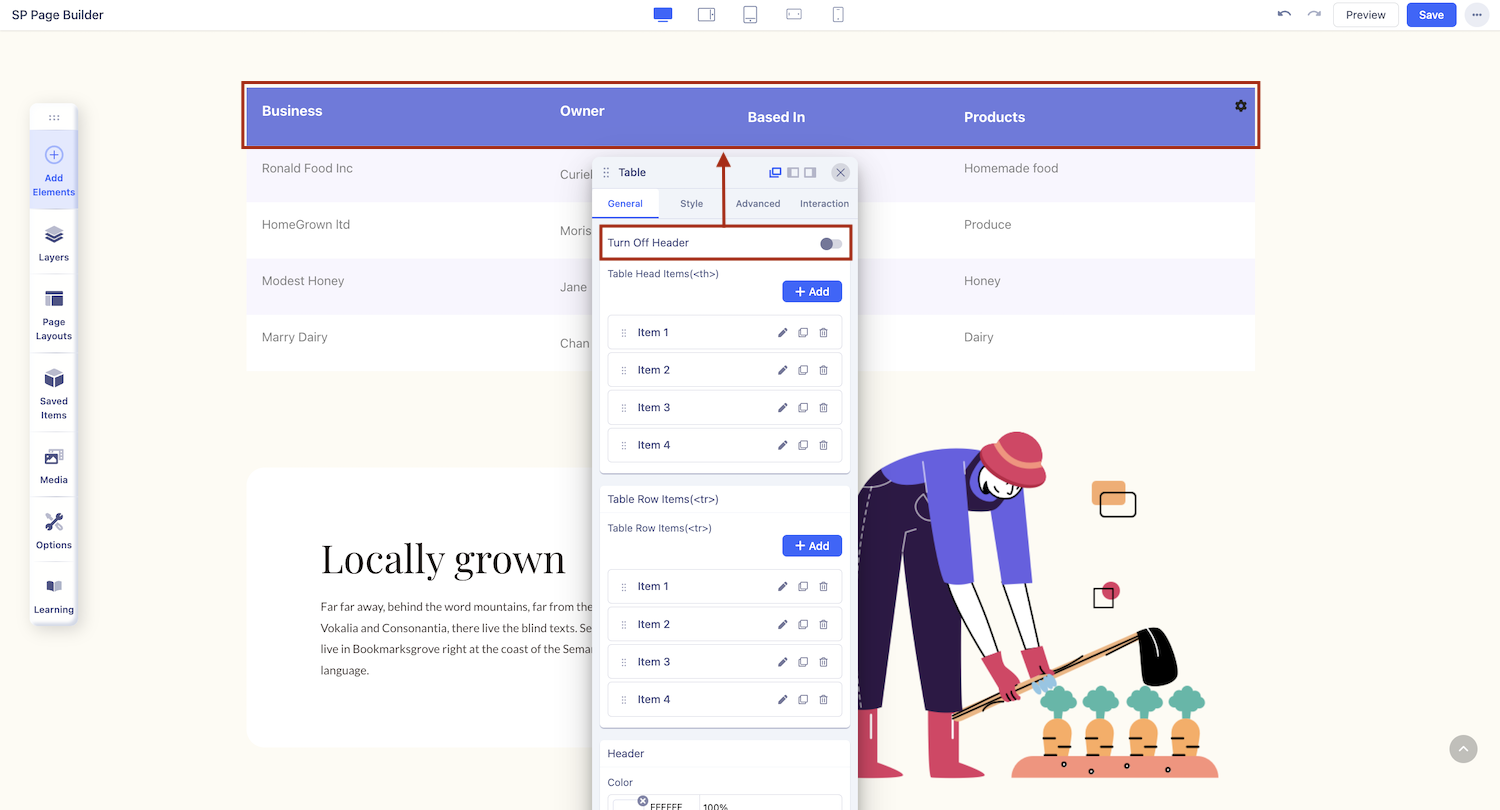Switch to desktop device view
Viewport: 1500px width, 810px height.
coord(662,15)
